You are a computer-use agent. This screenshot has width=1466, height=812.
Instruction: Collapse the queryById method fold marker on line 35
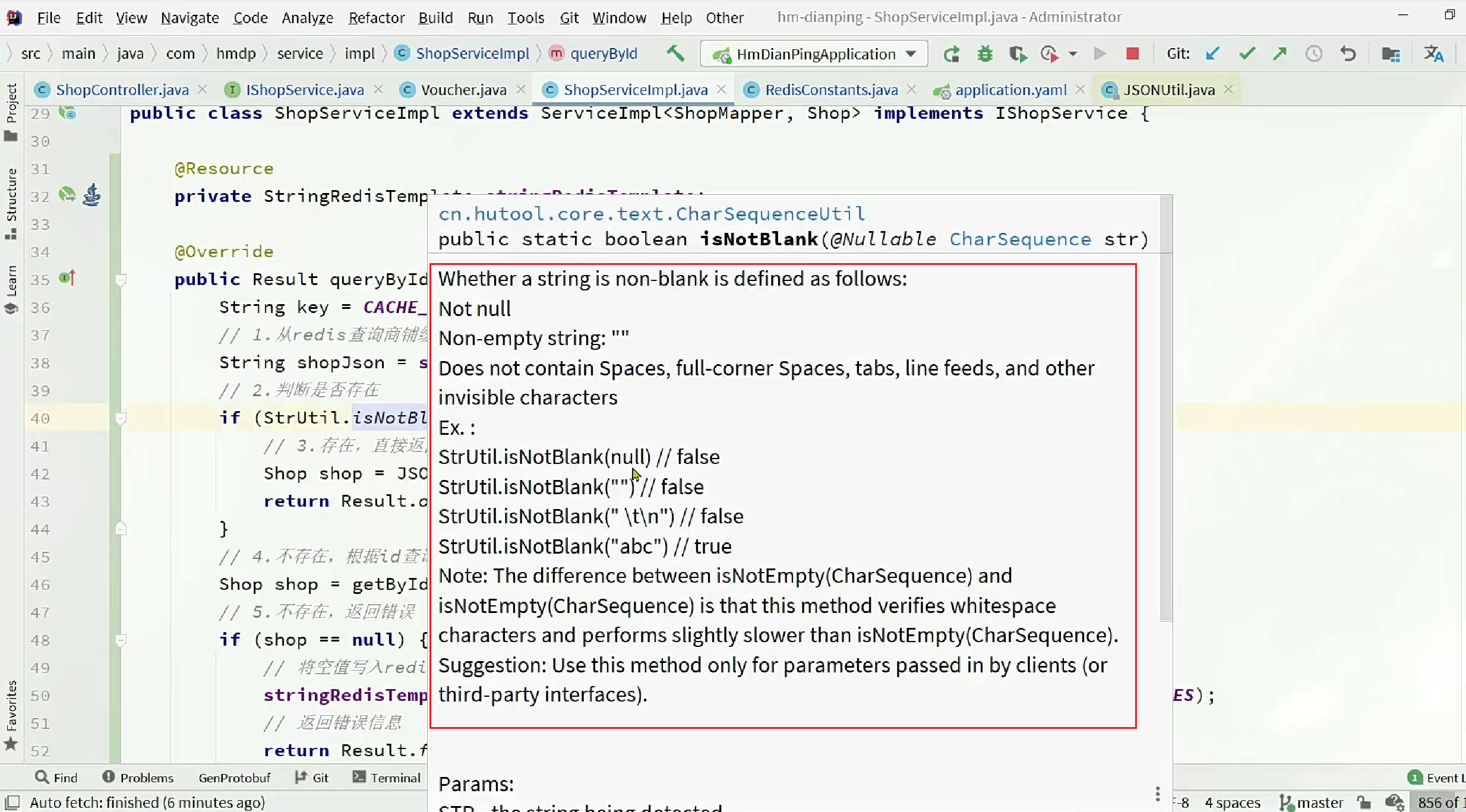click(121, 280)
